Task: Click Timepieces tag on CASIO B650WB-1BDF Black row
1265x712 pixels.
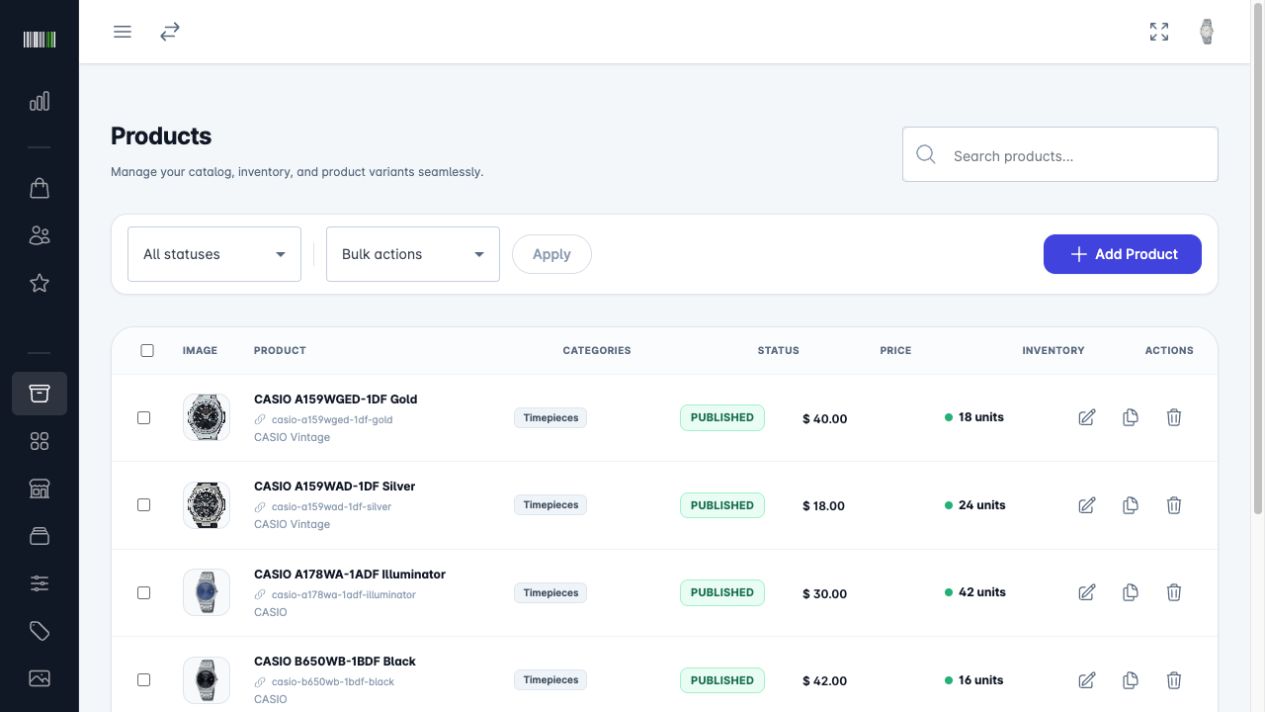Action: point(550,680)
